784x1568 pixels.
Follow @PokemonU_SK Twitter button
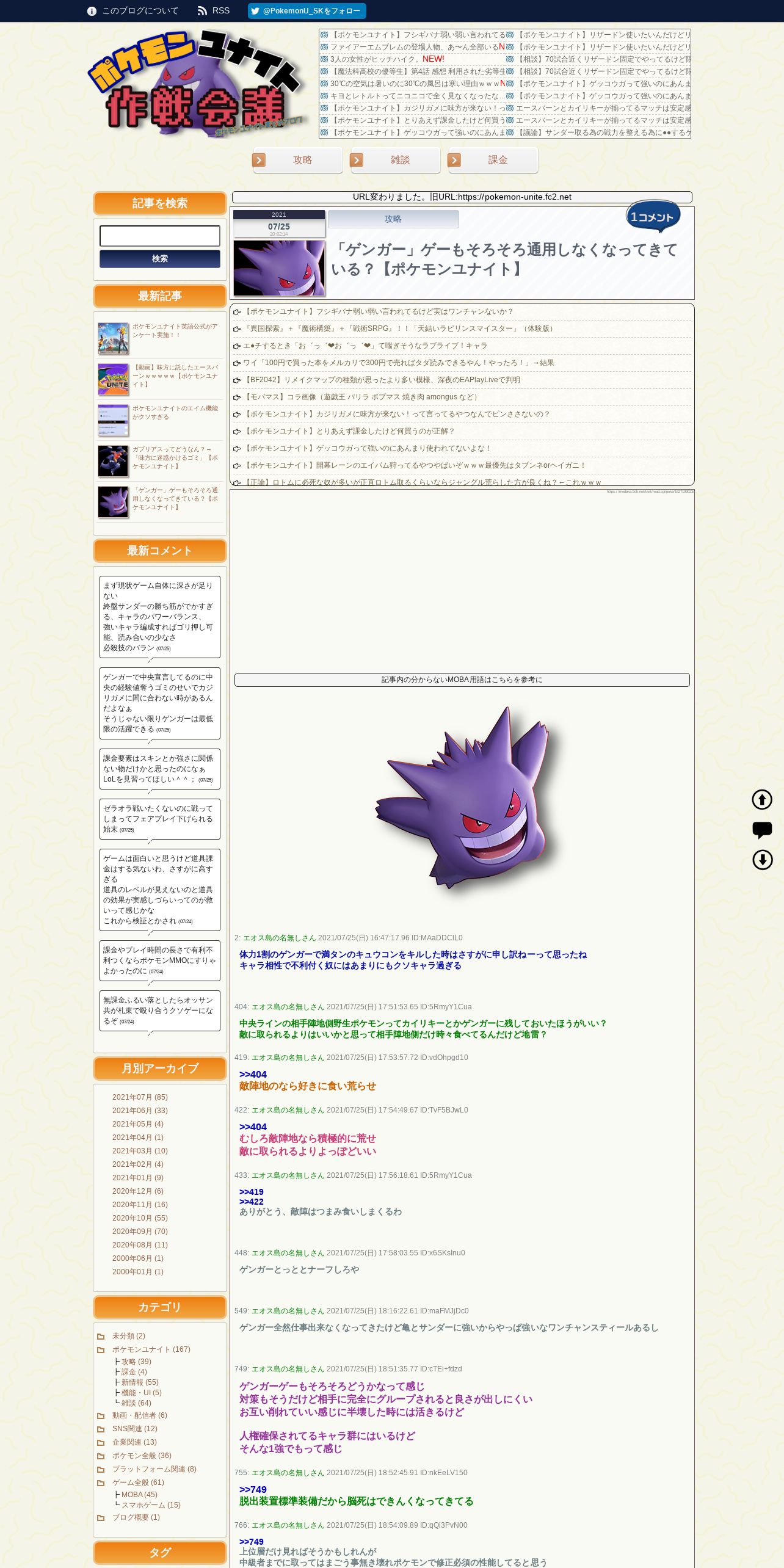tap(307, 11)
